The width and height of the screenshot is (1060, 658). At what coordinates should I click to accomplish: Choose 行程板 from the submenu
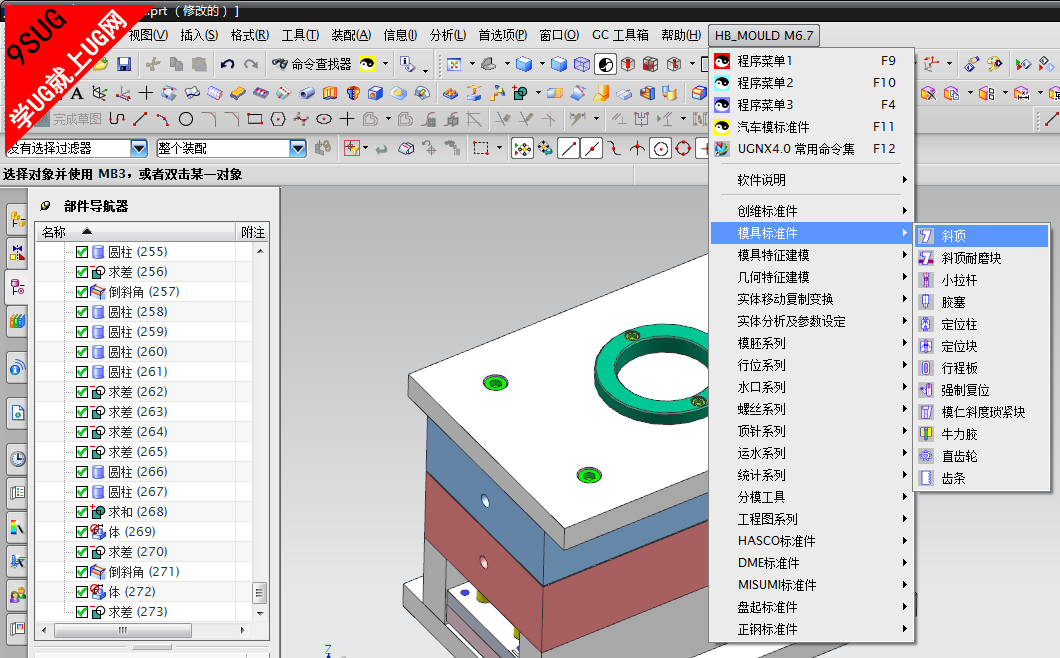point(959,368)
